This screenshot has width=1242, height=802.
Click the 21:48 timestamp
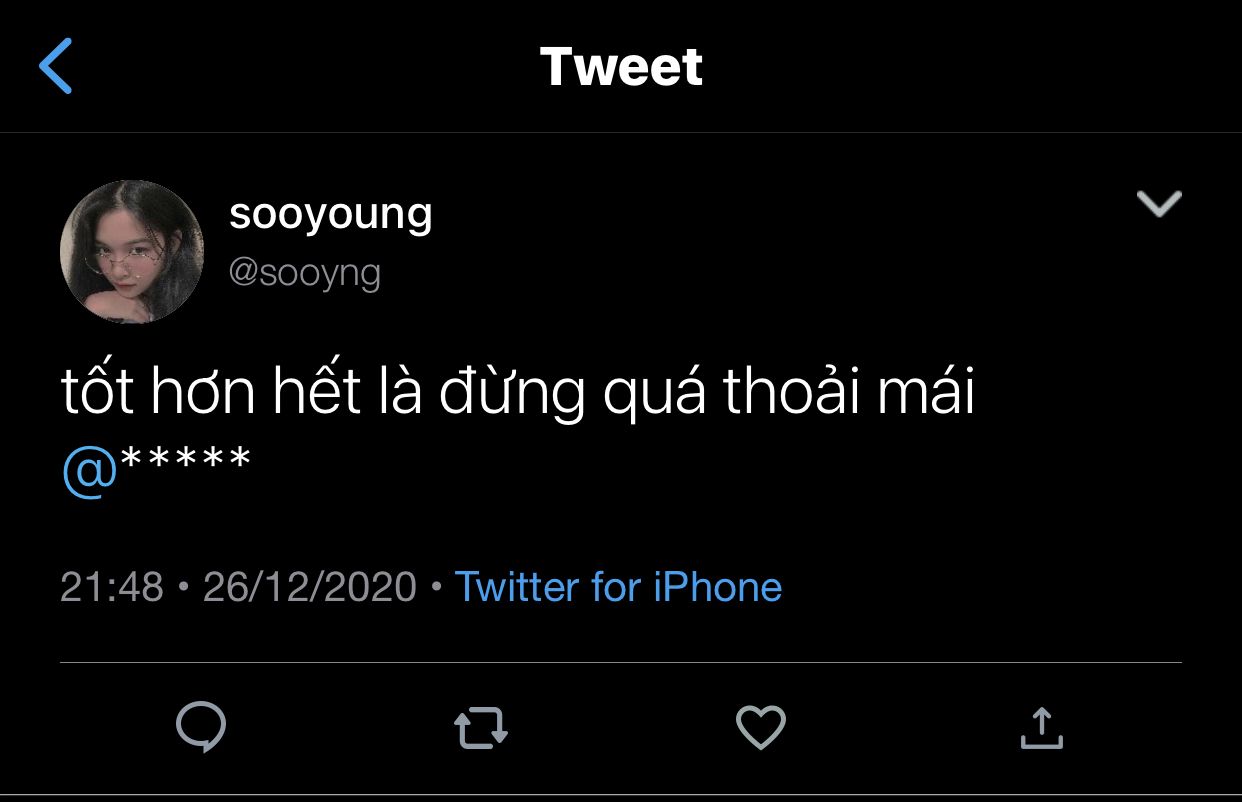[111, 586]
